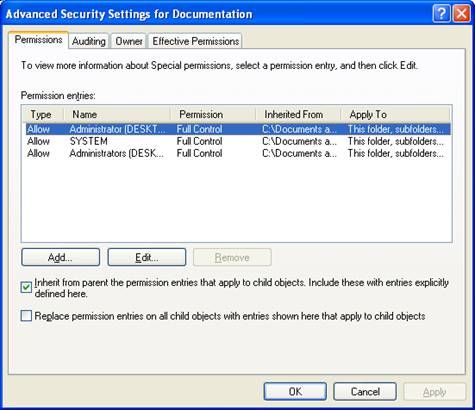Click the Add... button
Image resolution: width=475 pixels, height=410 pixels.
60,257
